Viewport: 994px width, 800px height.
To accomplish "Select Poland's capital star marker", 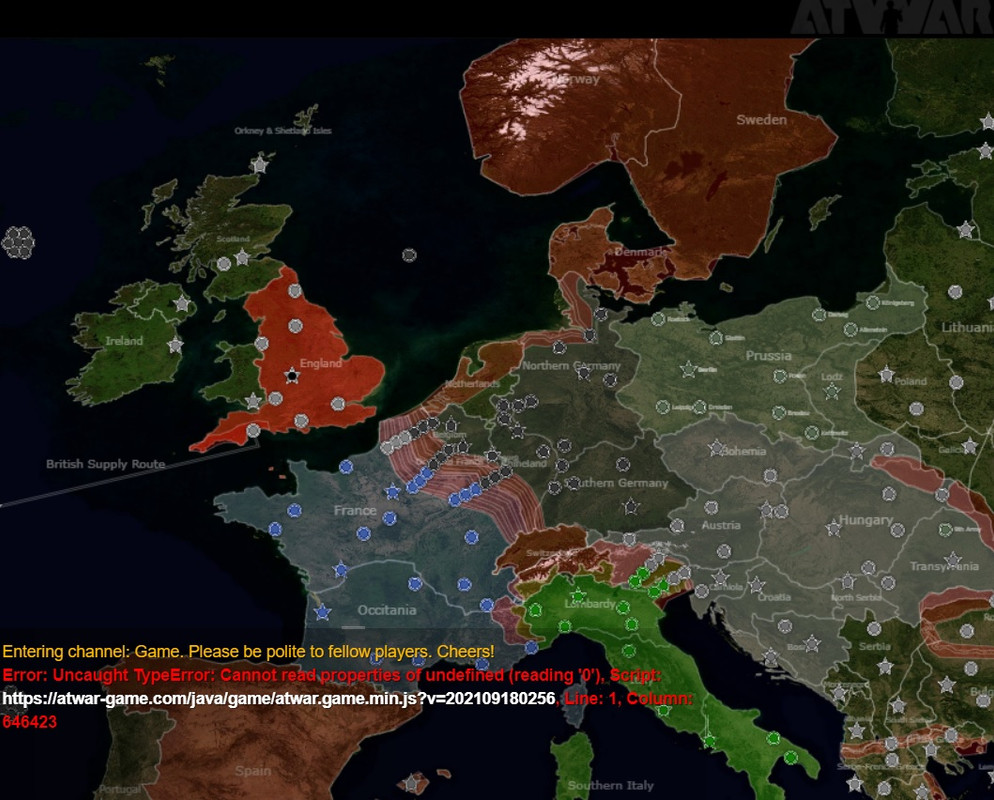I will point(886,375).
